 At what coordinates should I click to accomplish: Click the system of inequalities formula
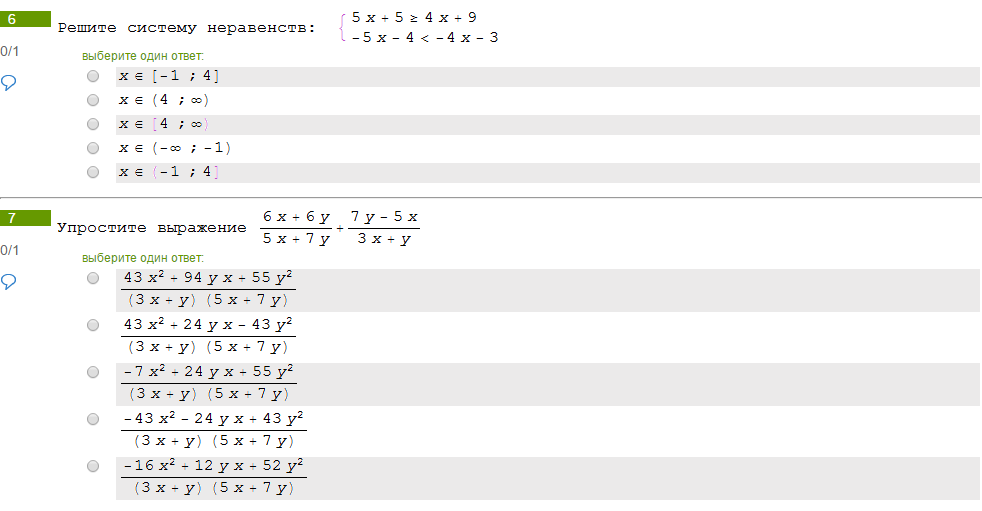(418, 28)
